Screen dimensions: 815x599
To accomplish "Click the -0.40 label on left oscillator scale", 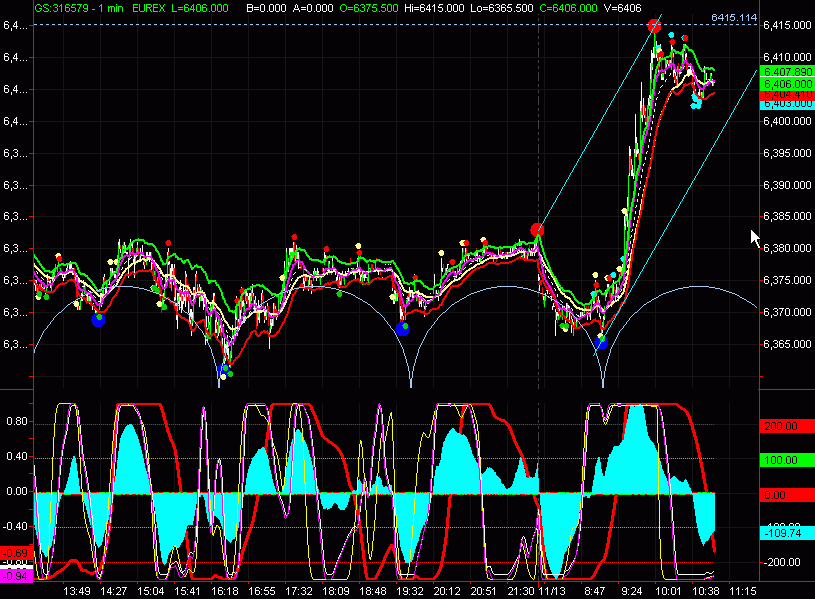I will tap(15, 526).
